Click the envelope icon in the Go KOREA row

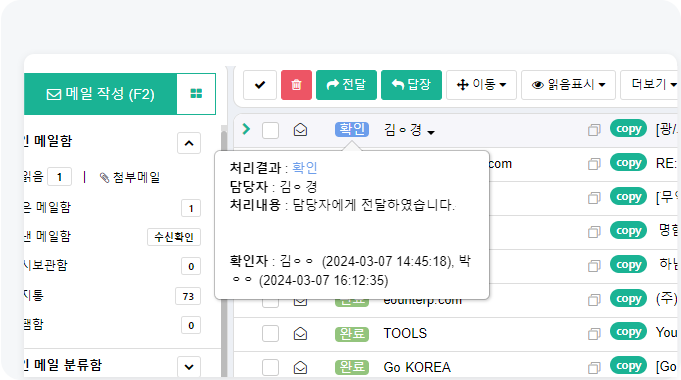301,367
